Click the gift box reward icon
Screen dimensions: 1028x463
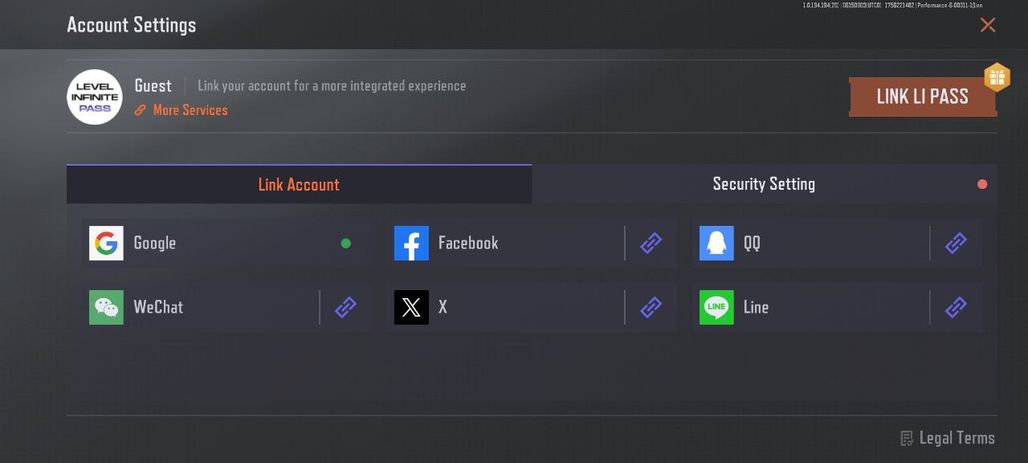click(997, 77)
